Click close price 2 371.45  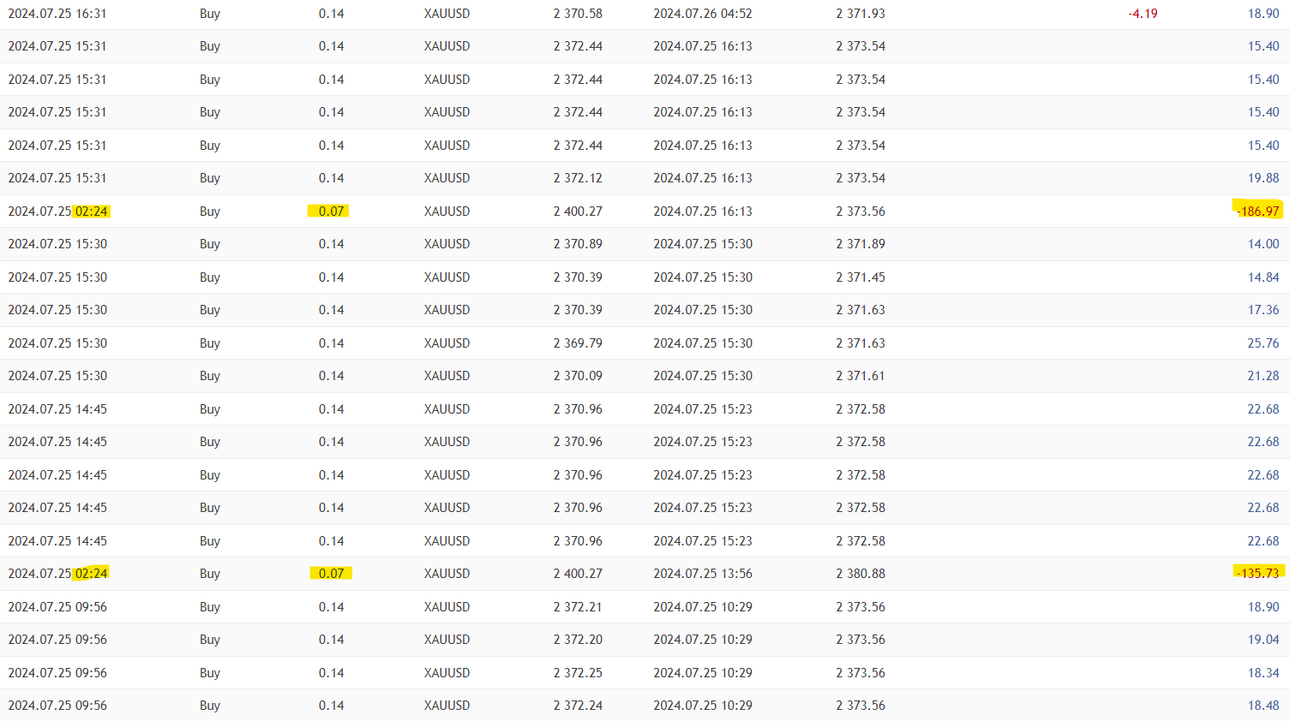861,277
